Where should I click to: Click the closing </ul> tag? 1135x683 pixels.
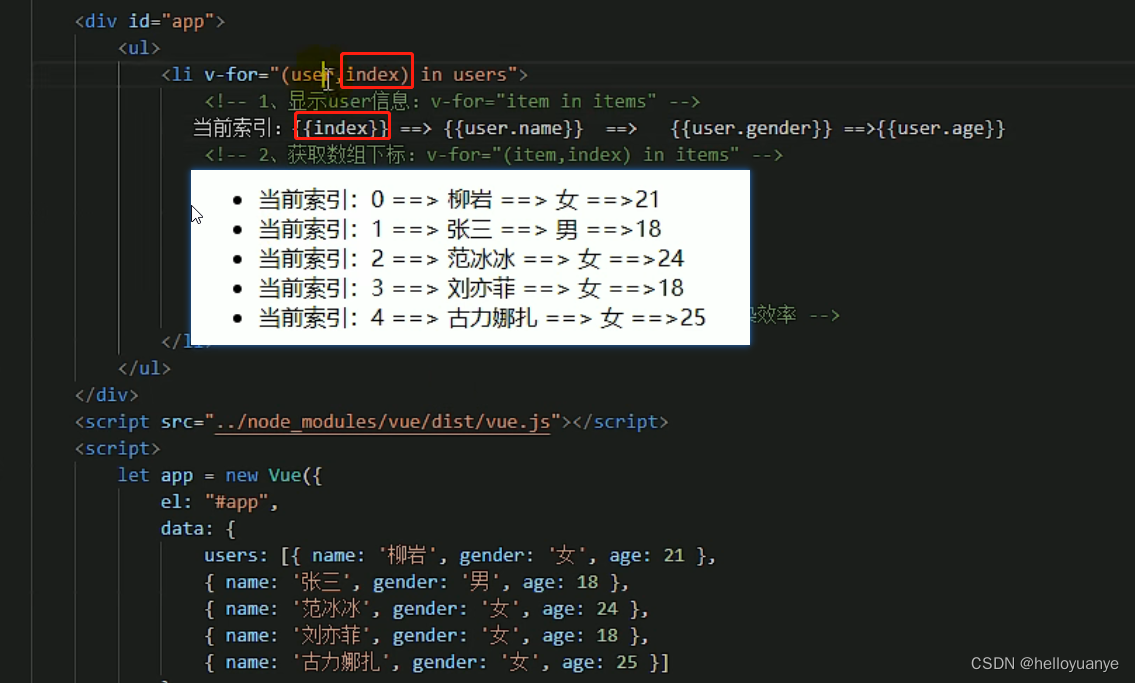[x=144, y=368]
